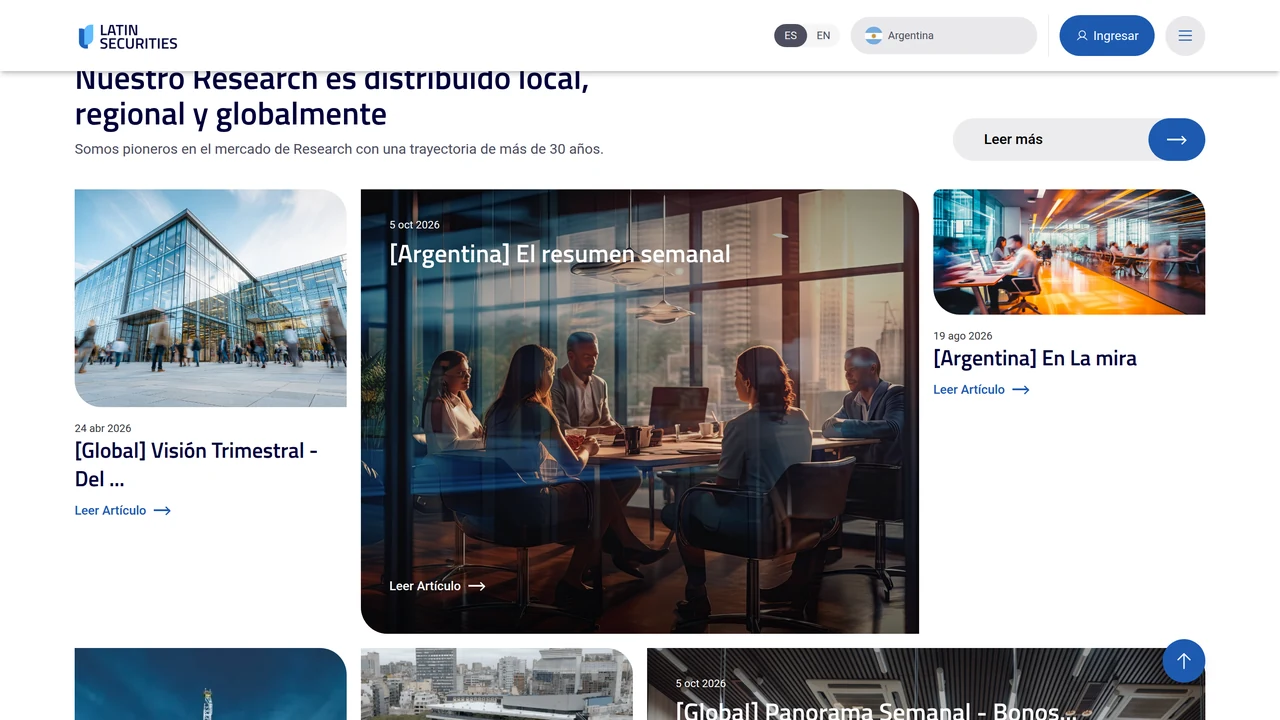Screen dimensions: 1280x720
Task: Click the scroll-to-top arrow button
Action: click(1184, 661)
